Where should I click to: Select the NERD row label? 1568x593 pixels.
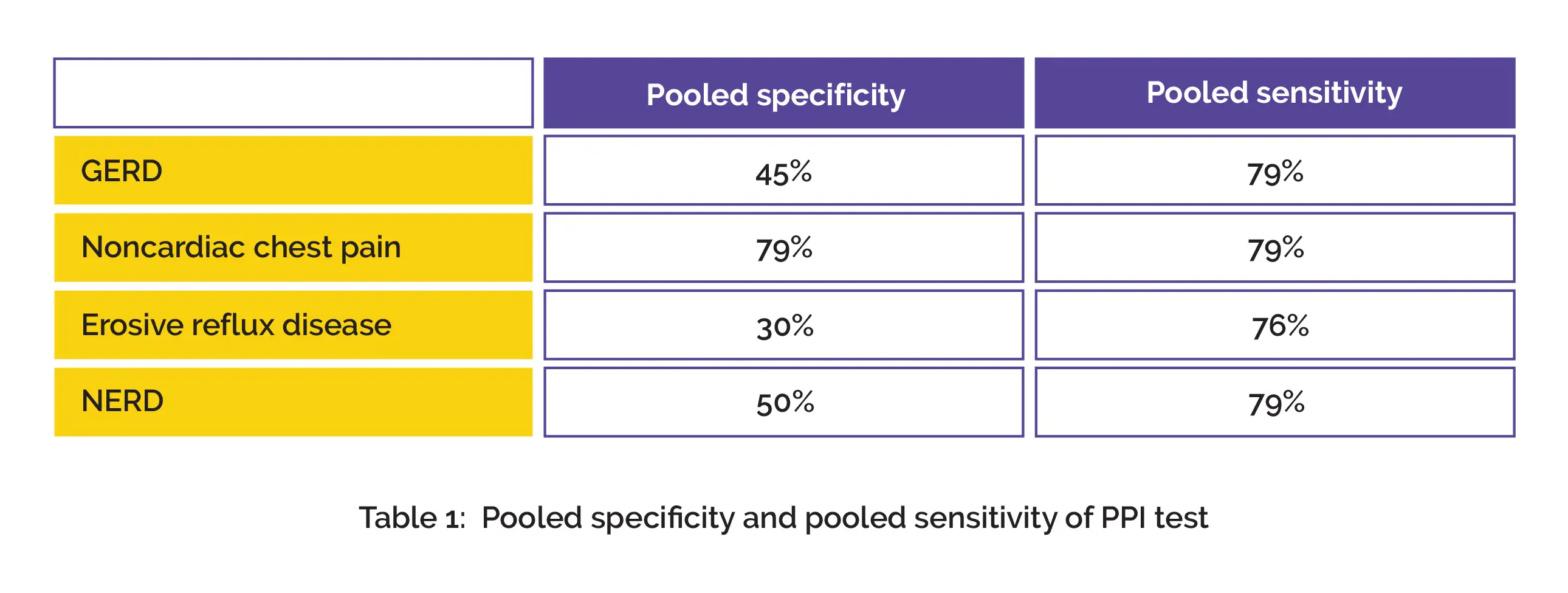122,401
